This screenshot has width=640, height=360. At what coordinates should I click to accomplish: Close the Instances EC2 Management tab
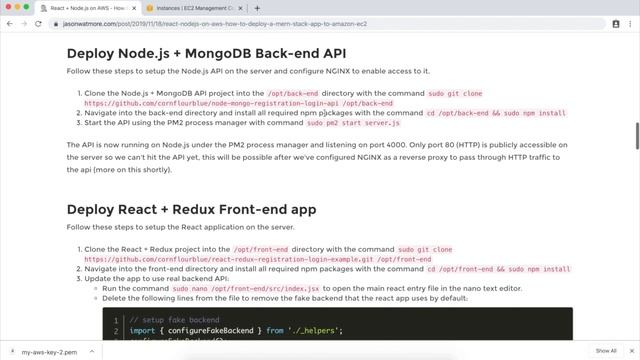pyautogui.click(x=240, y=8)
